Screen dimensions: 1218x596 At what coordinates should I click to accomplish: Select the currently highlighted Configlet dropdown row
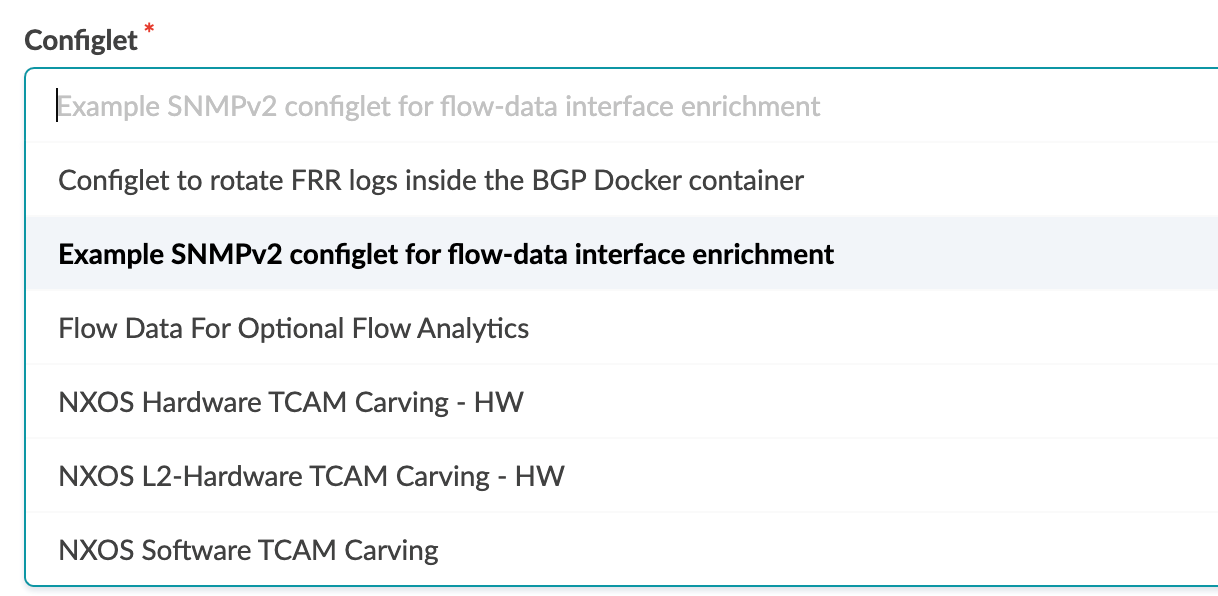446,254
